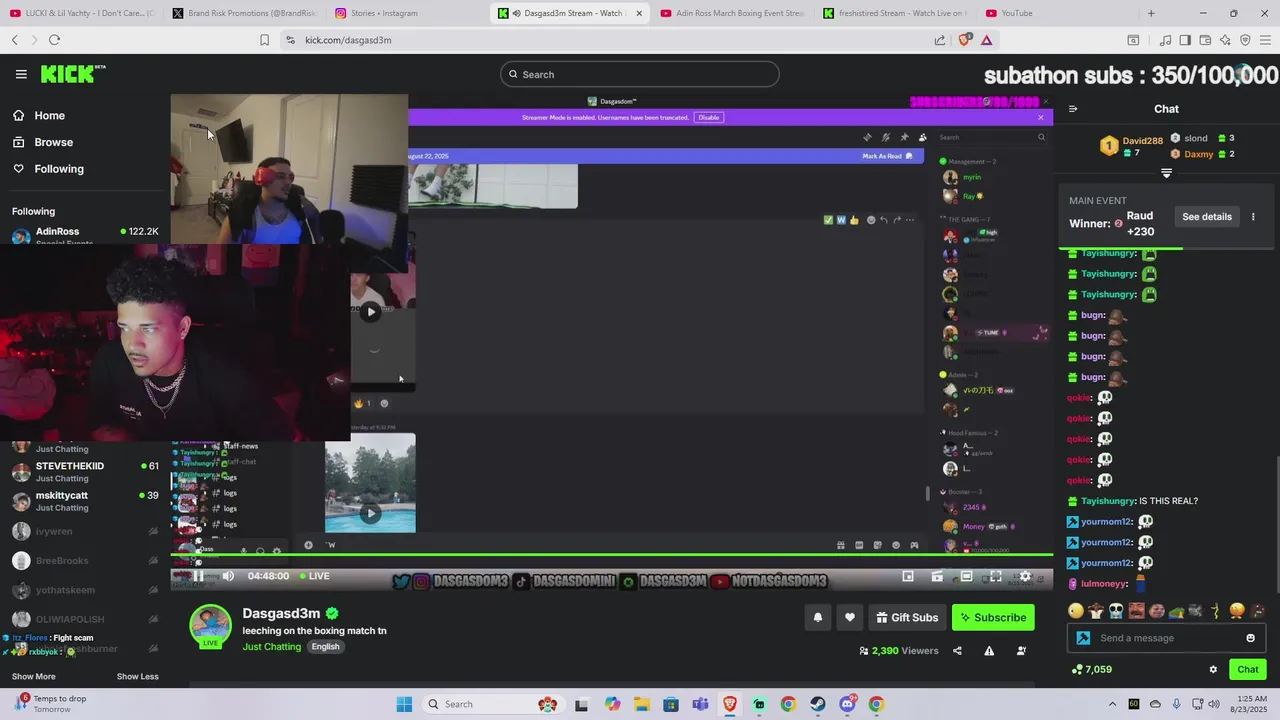The width and height of the screenshot is (1280, 720).
Task: Click Dasgasd3m channel avatar
Action: 210,627
